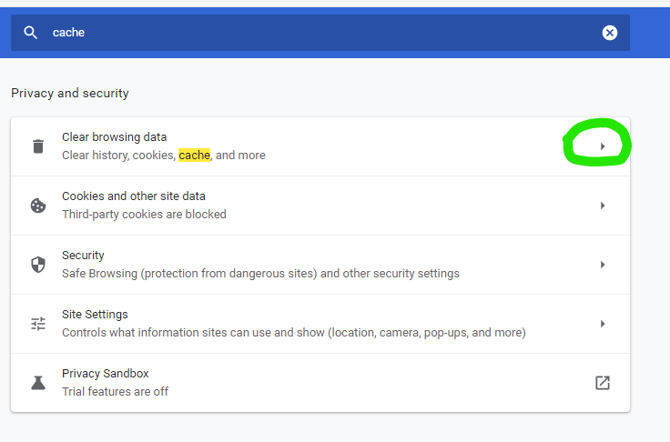Clear the search text with X button

coord(609,33)
